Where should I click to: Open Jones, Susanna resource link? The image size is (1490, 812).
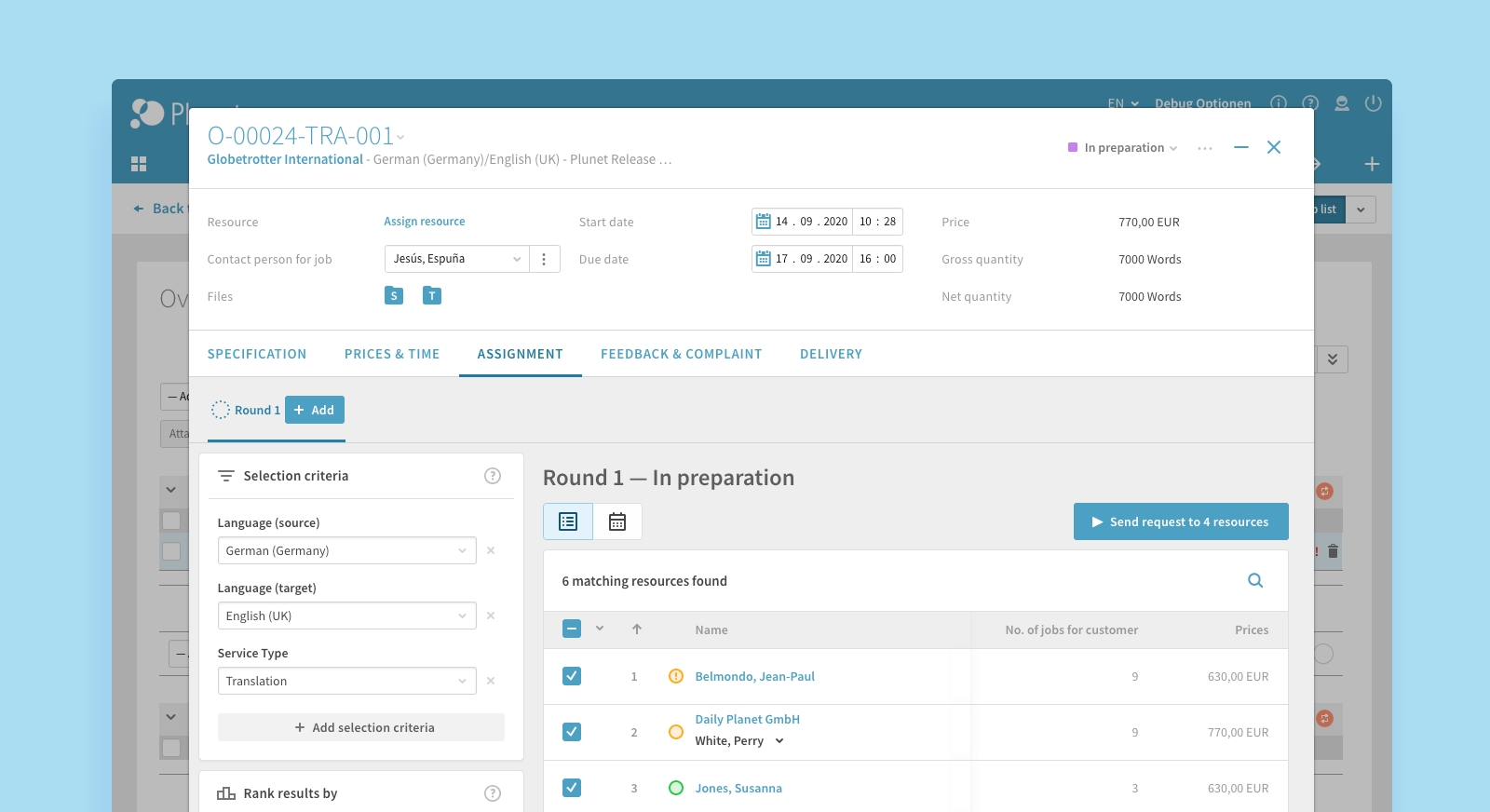(x=738, y=788)
